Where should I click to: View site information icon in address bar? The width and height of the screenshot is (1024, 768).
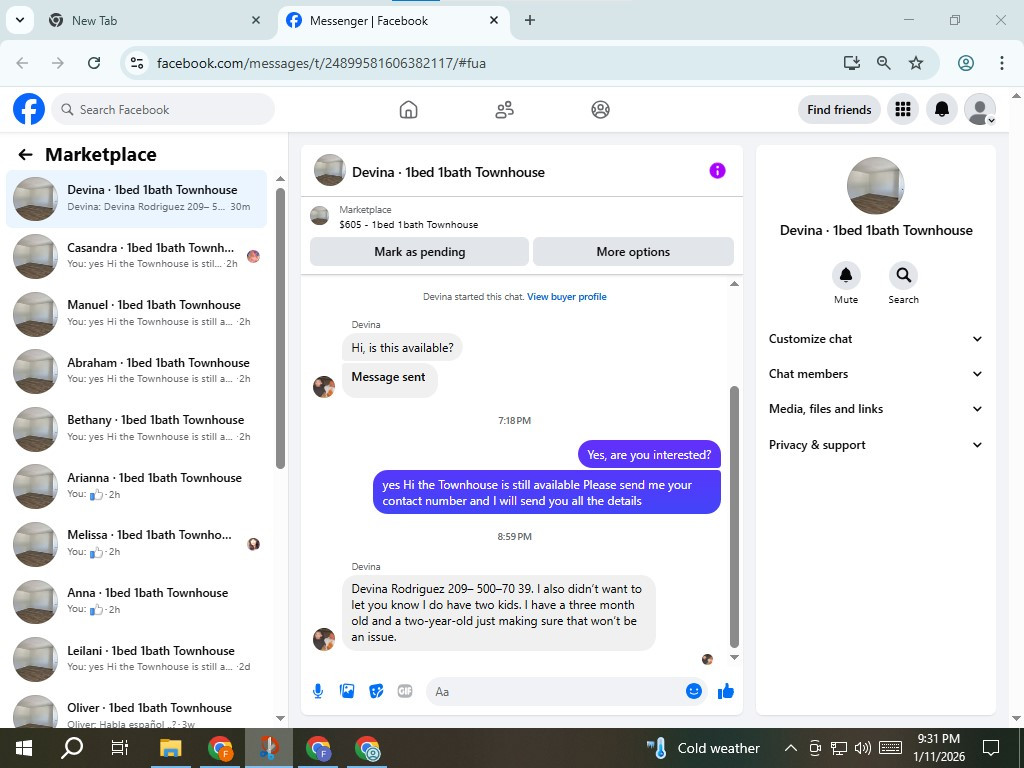point(137,63)
